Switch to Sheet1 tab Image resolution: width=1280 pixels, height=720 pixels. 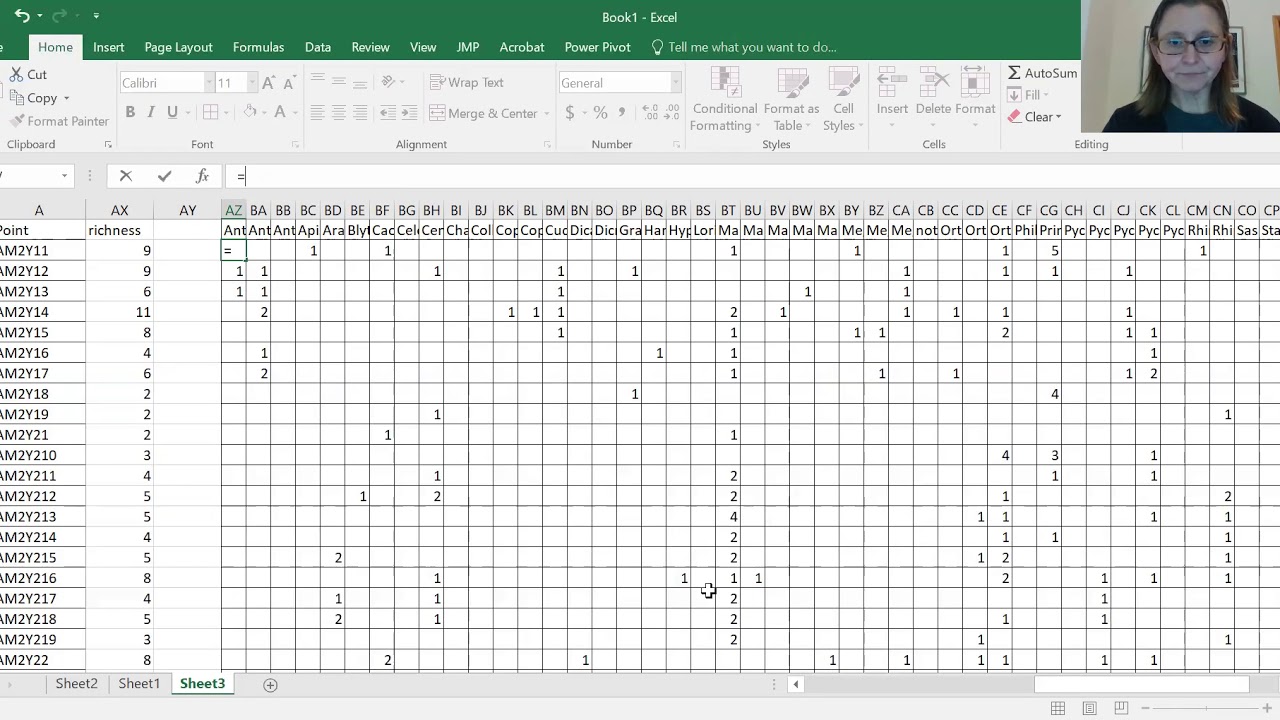(139, 684)
